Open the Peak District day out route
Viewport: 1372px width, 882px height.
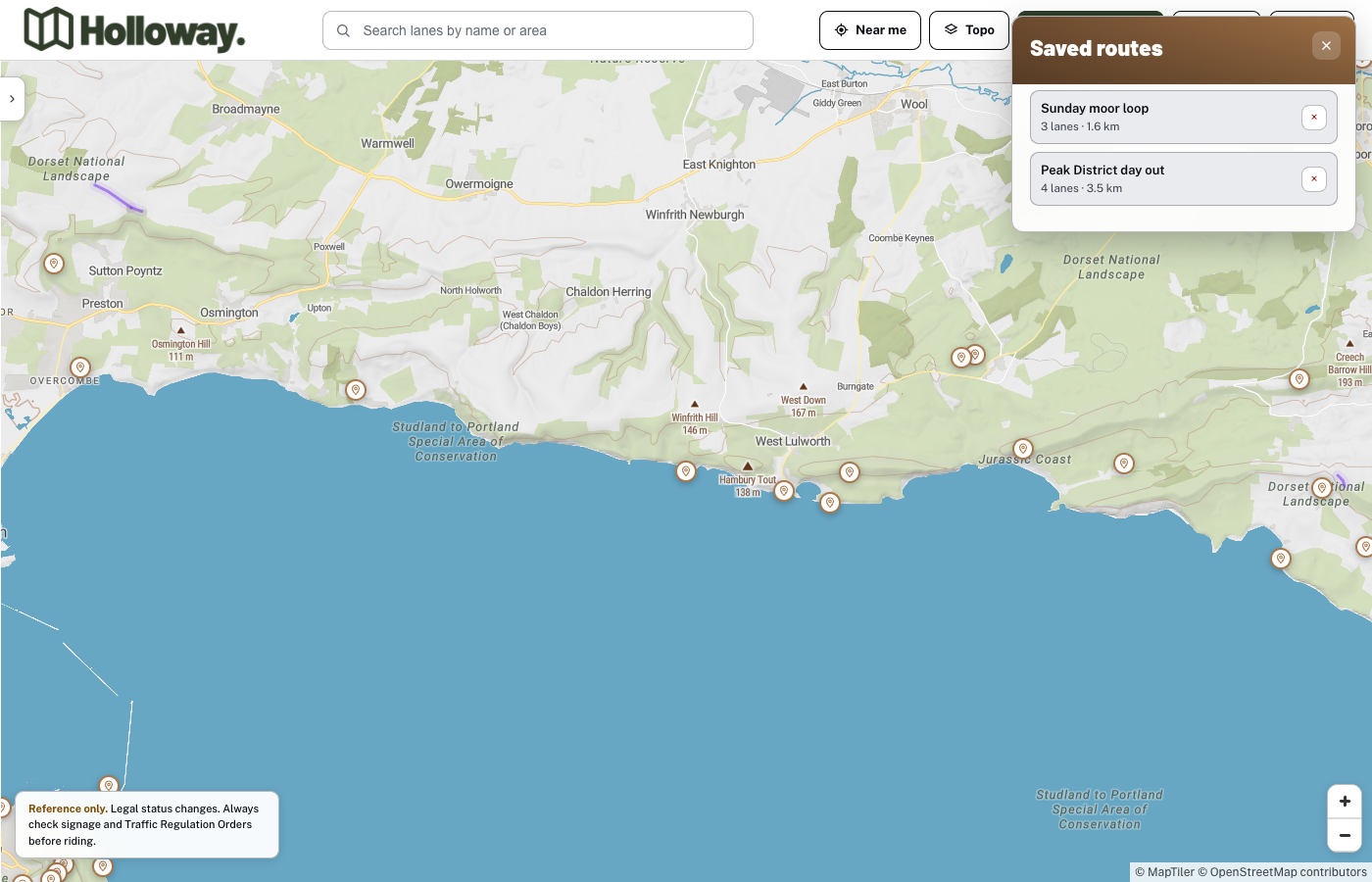tap(1183, 178)
